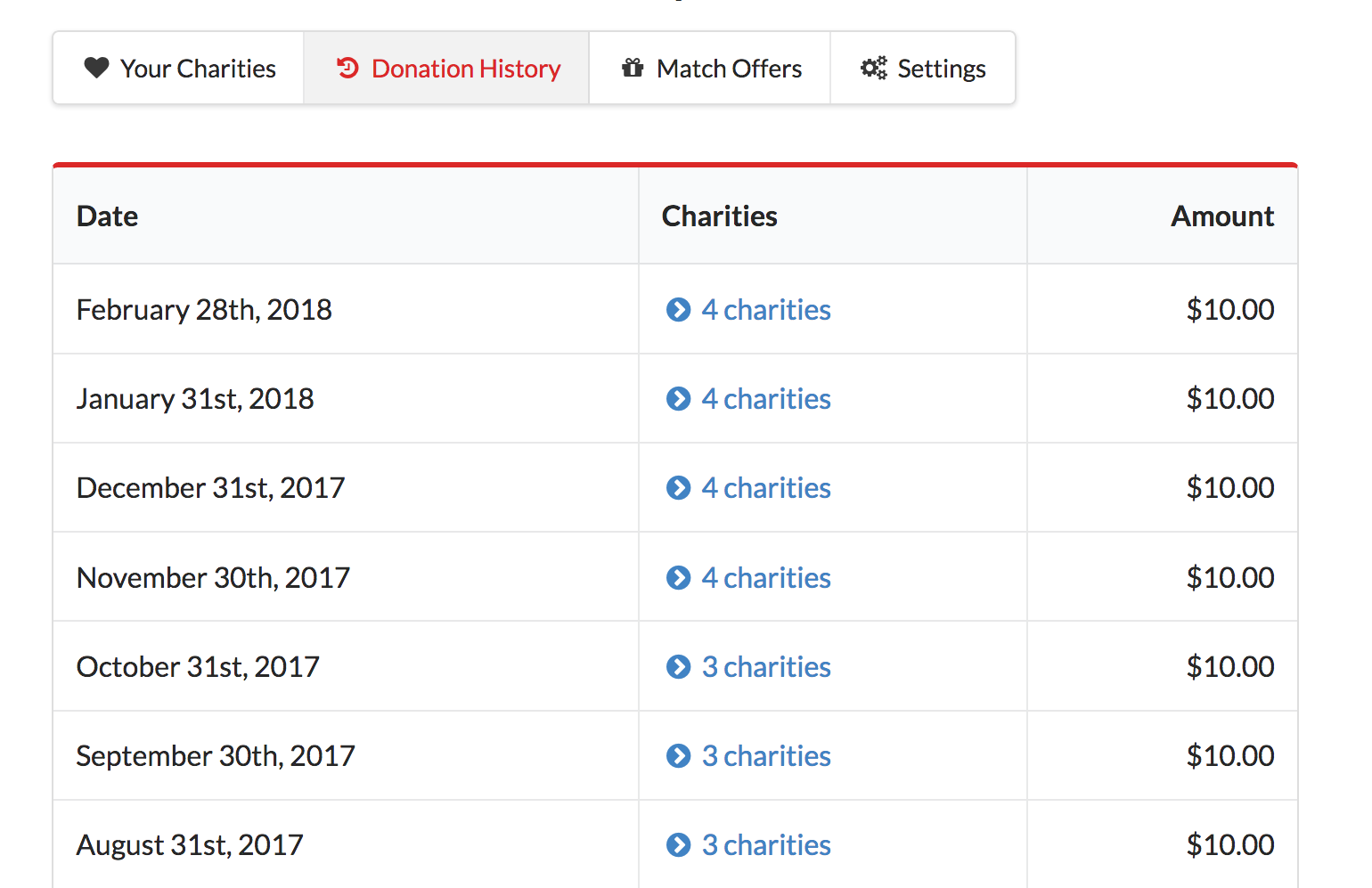This screenshot has width=1372, height=888.
Task: Click the blue chevron beside October 31st's charities
Action: (x=678, y=666)
